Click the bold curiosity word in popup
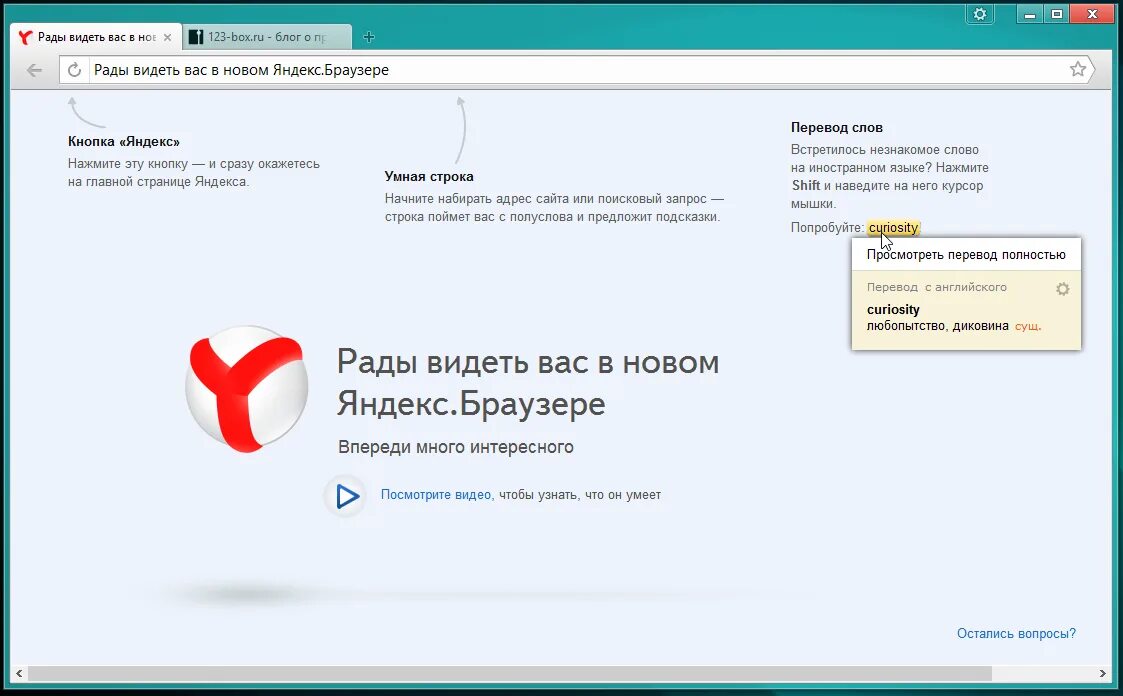This screenshot has width=1123, height=696. [x=893, y=309]
